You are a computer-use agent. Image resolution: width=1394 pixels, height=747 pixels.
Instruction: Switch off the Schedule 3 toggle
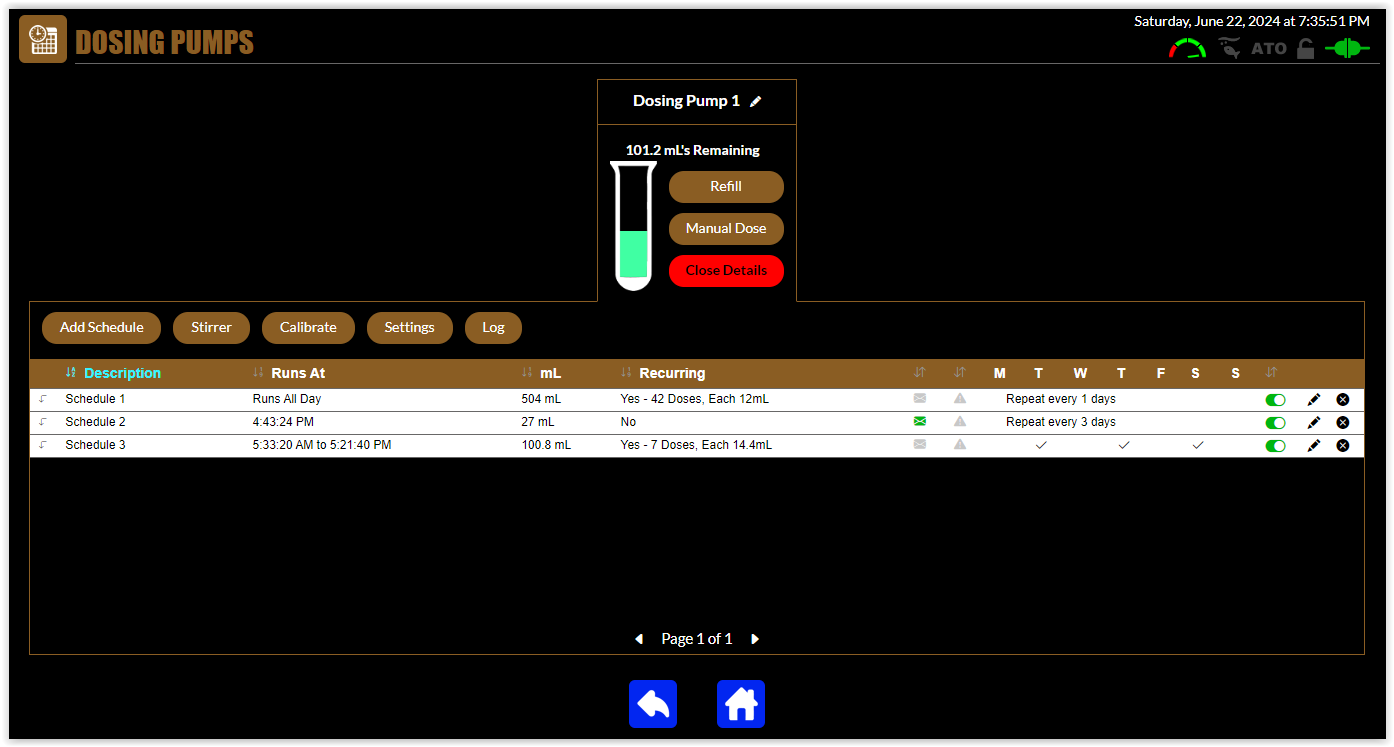pos(1275,445)
